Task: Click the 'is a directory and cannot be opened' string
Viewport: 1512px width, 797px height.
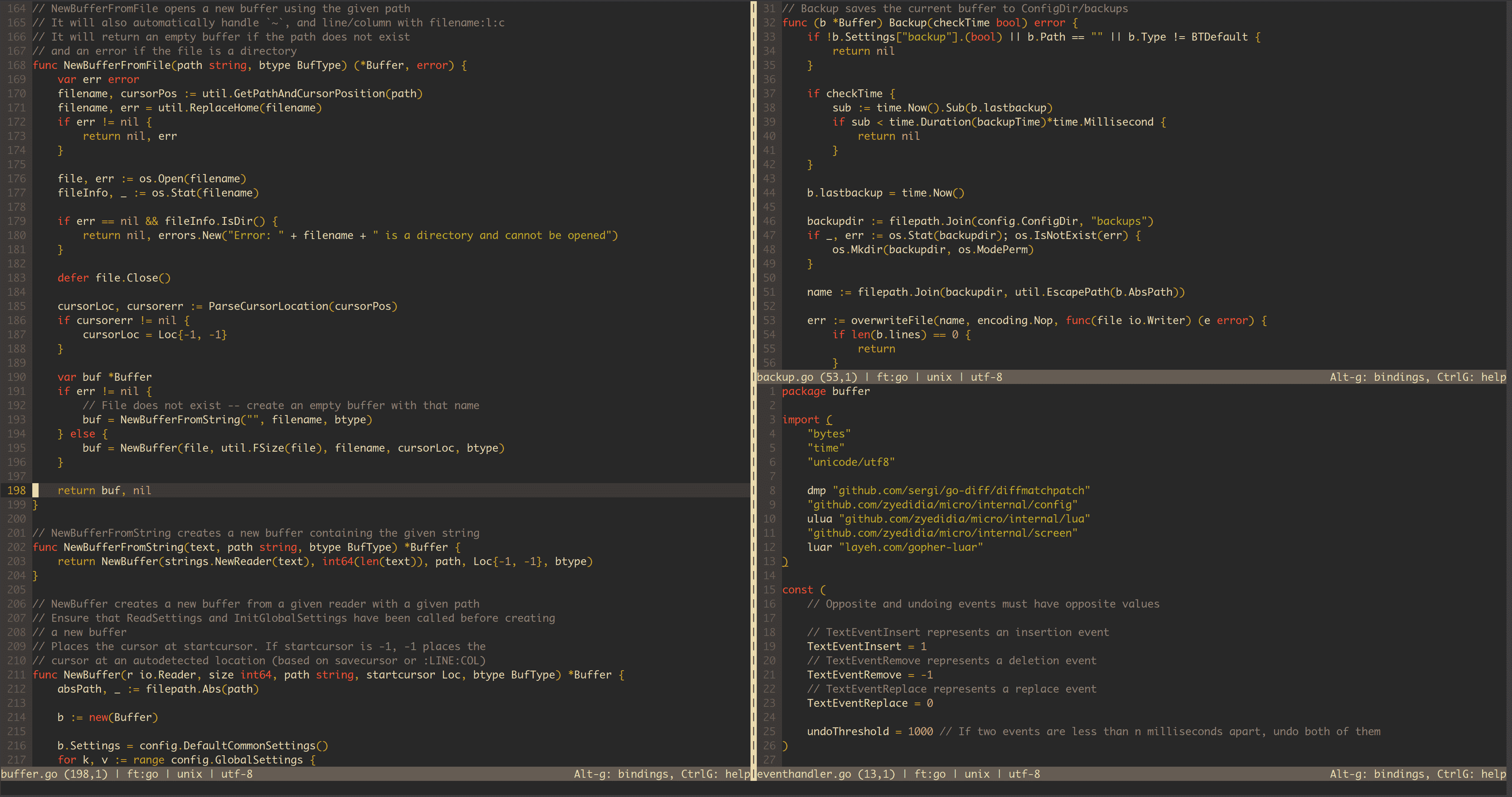Action: 493,235
